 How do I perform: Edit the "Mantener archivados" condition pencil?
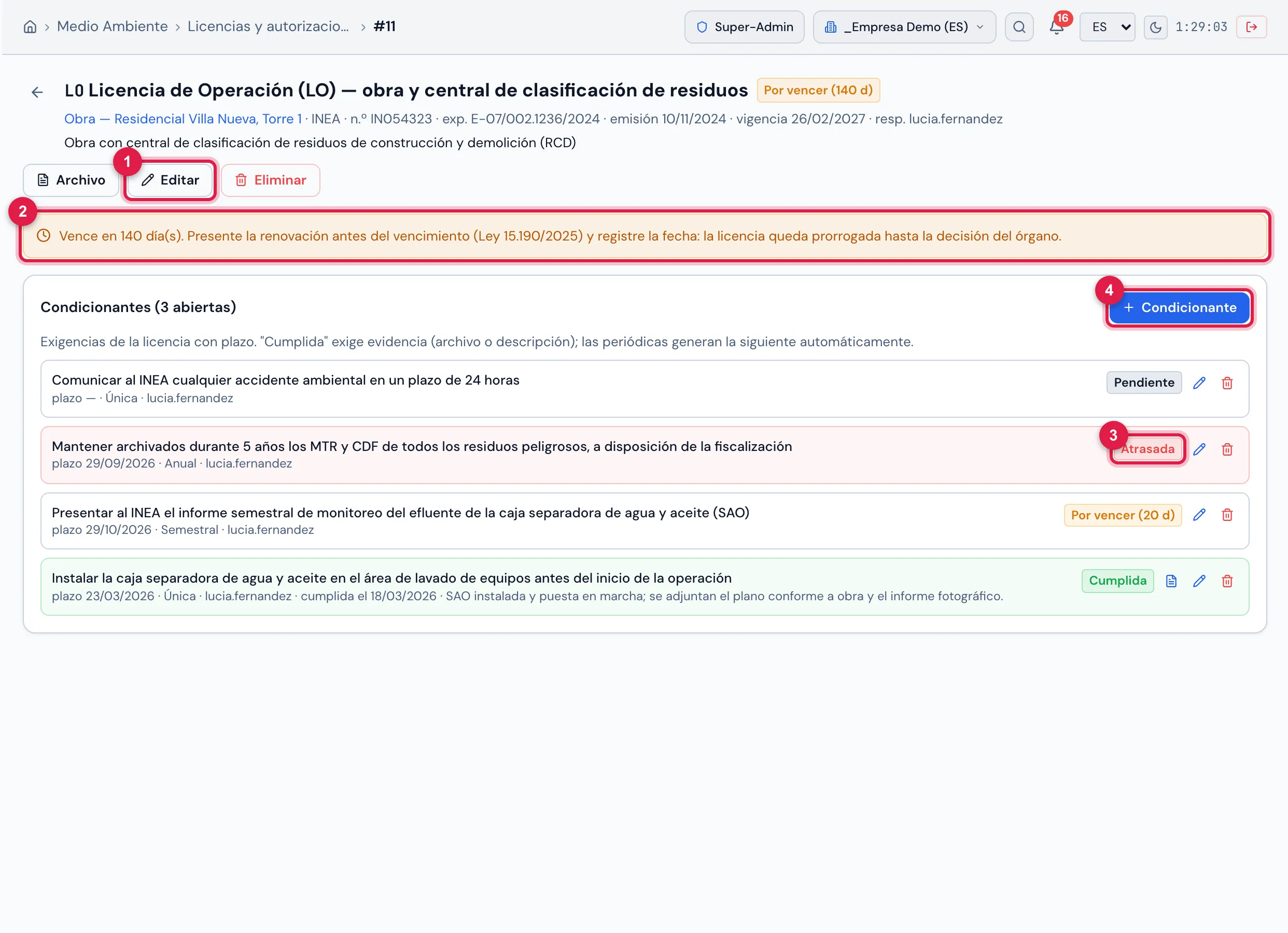[1199, 449]
